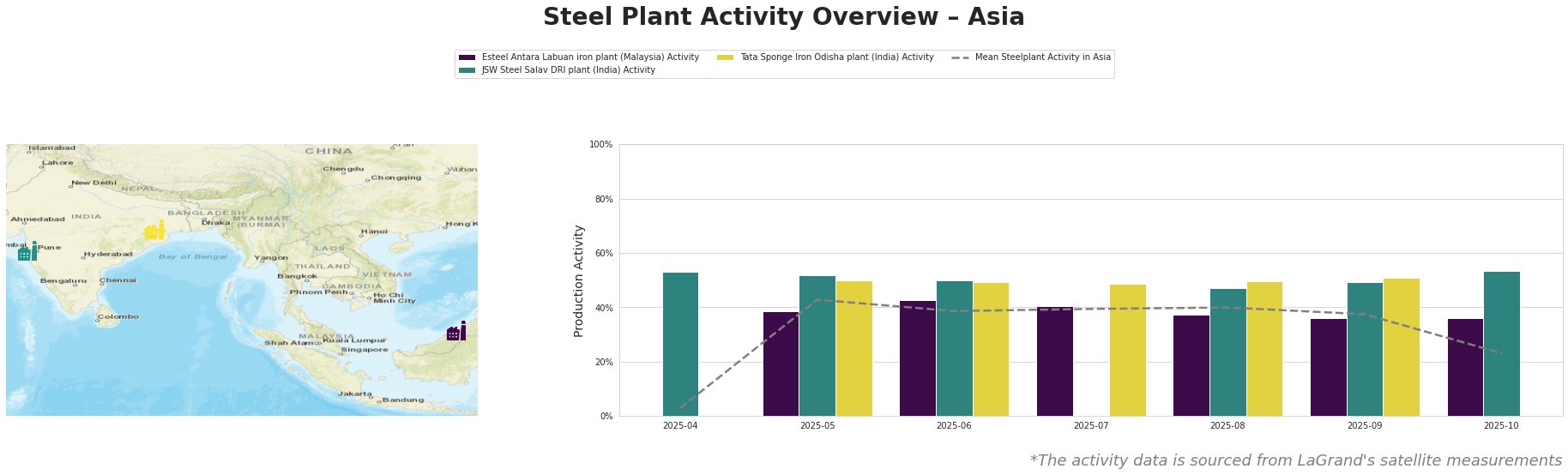This screenshot has width=1568, height=475.
Task: Click the LaGrand's satellite measurements footnote
Action: 1295,460
